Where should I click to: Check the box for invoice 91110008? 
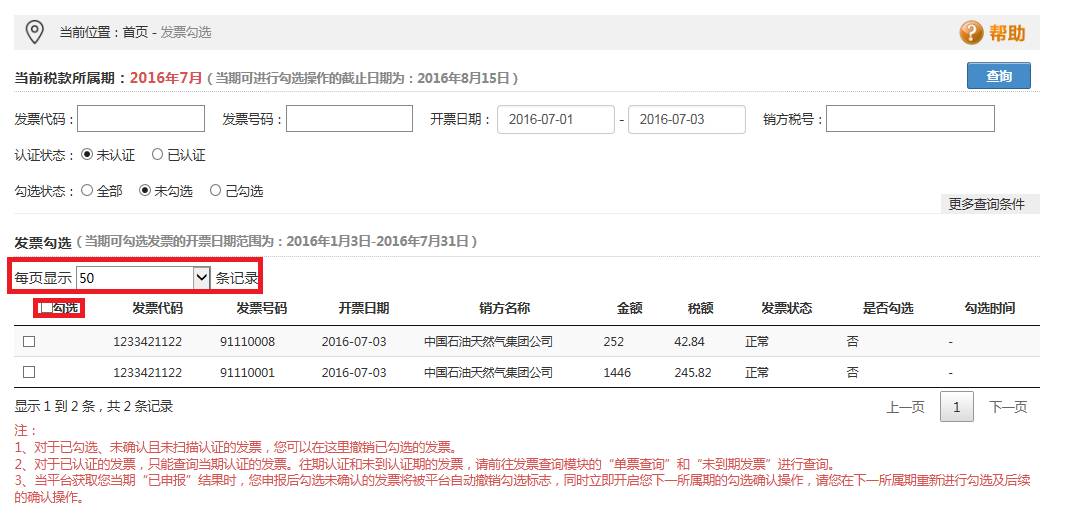click(29, 342)
